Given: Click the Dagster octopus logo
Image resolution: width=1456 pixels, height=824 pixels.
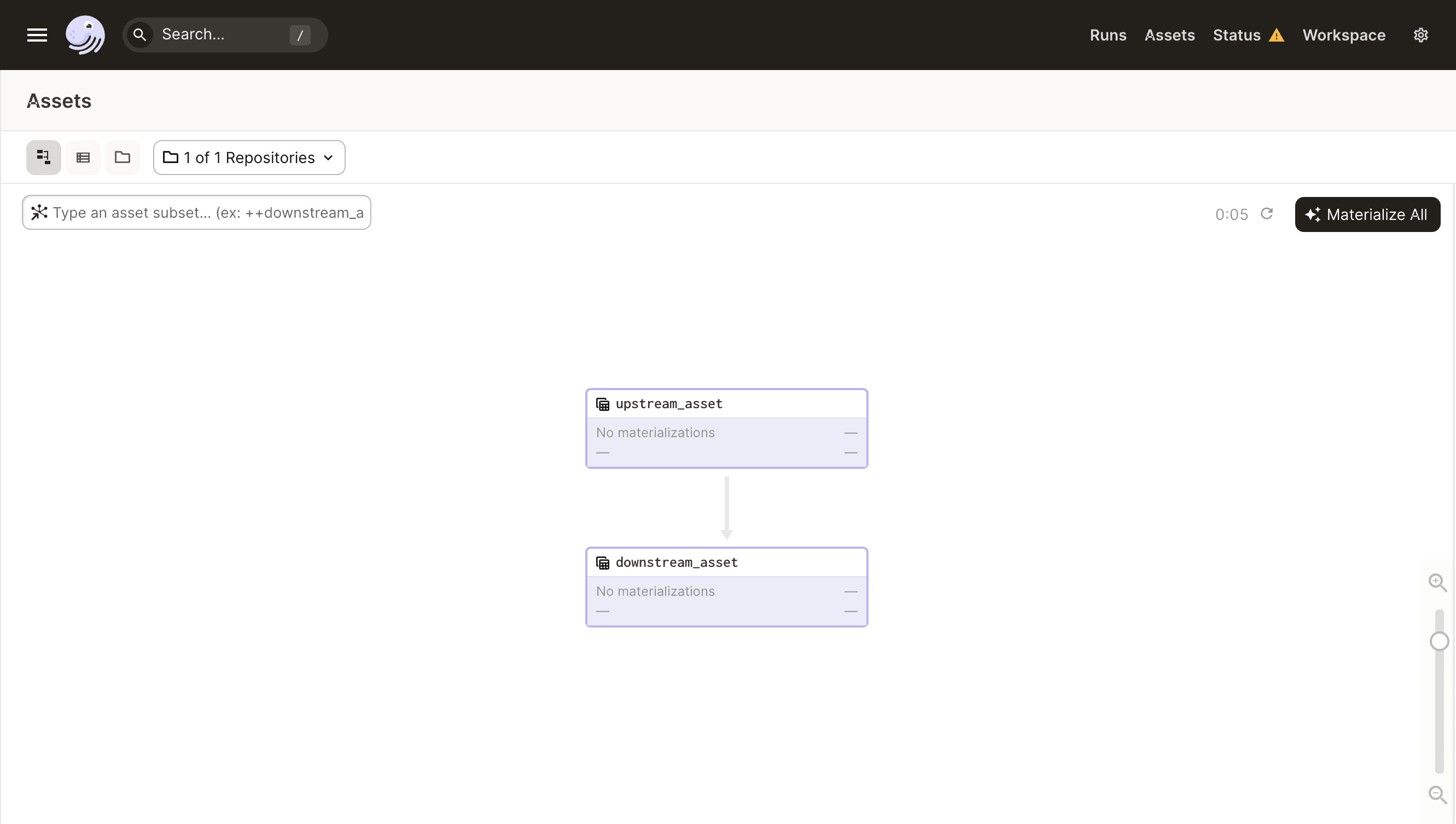Looking at the screenshot, I should 85,35.
